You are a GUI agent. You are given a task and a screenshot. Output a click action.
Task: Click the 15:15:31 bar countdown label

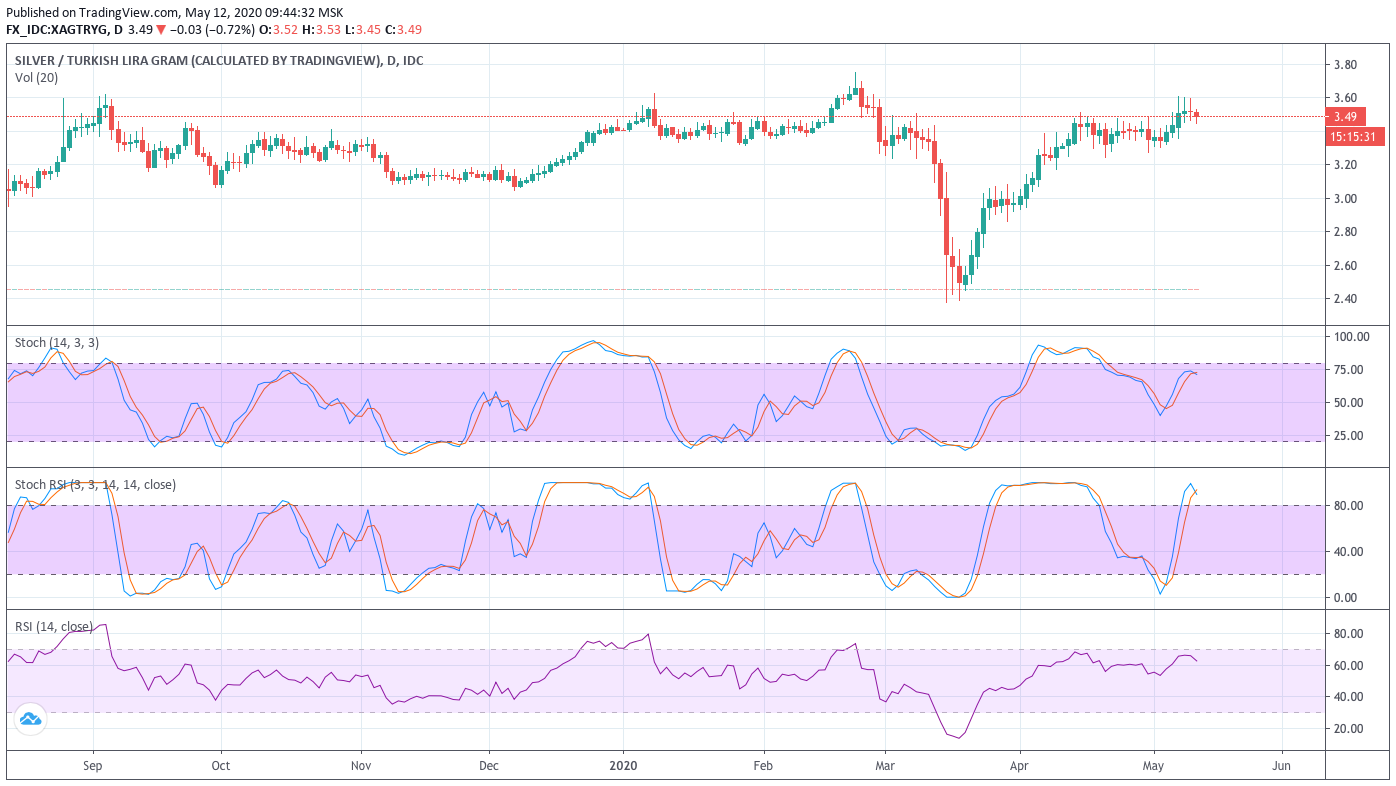point(1355,137)
